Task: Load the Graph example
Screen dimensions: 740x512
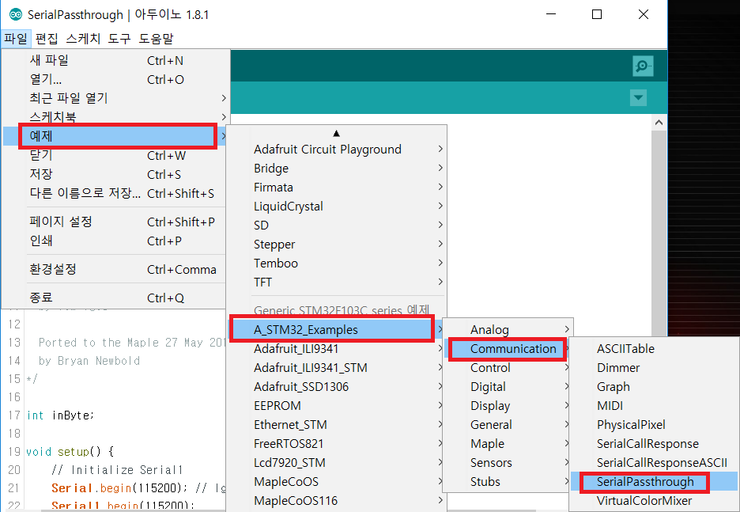Action: tap(655, 386)
